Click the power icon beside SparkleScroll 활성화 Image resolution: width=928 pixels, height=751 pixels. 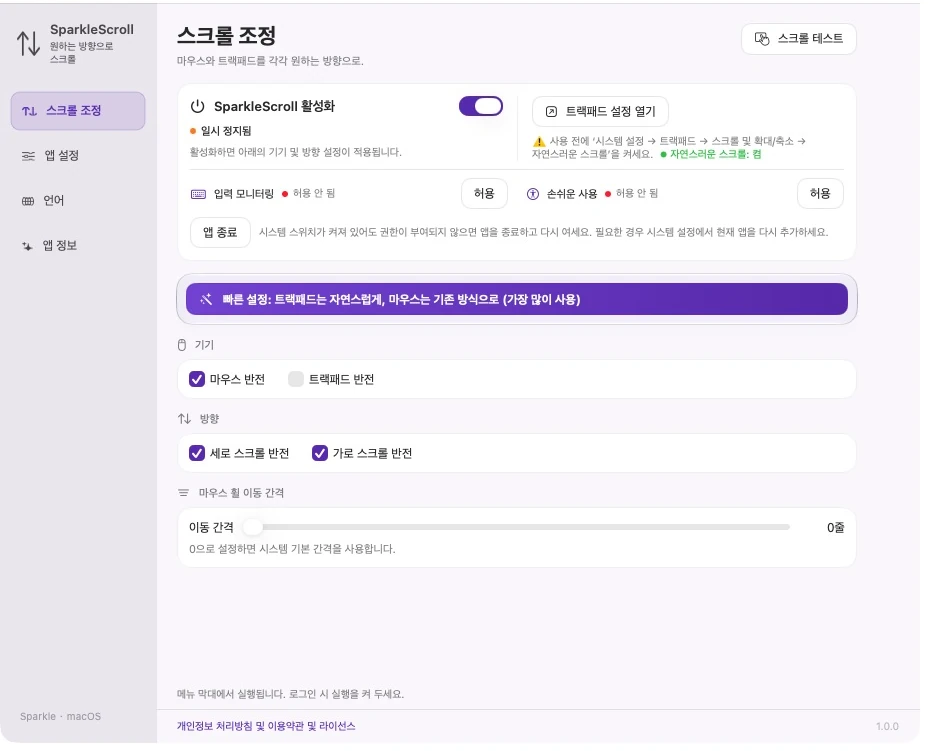[x=197, y=107]
